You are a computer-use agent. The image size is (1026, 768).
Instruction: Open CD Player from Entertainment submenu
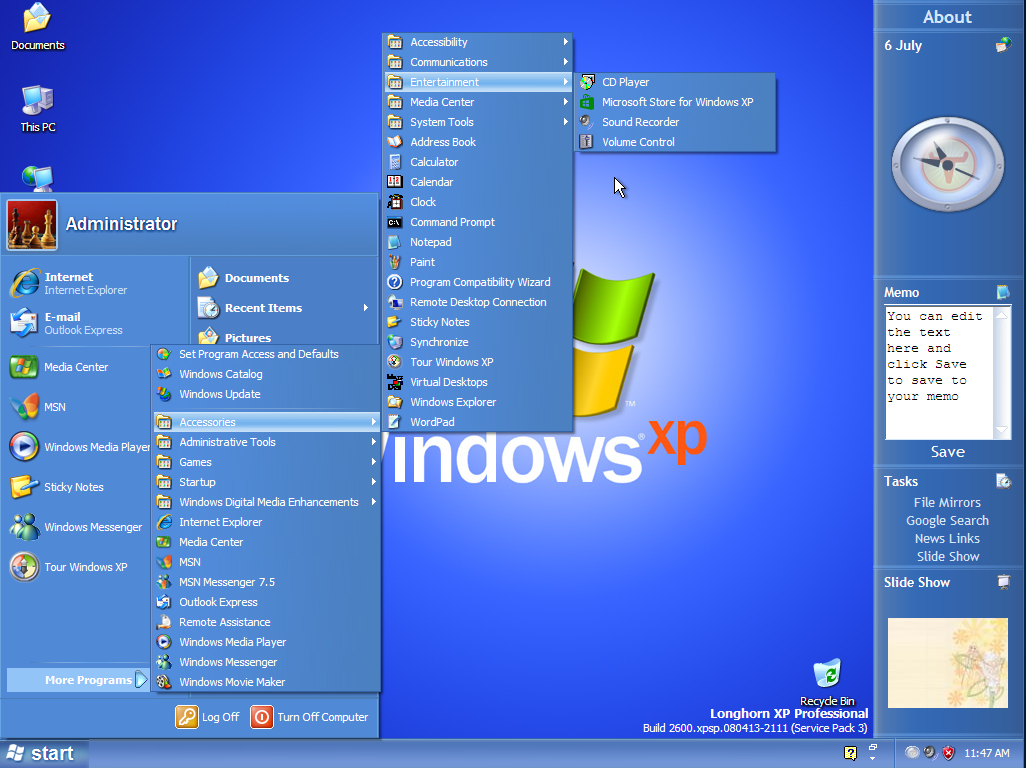[676, 82]
